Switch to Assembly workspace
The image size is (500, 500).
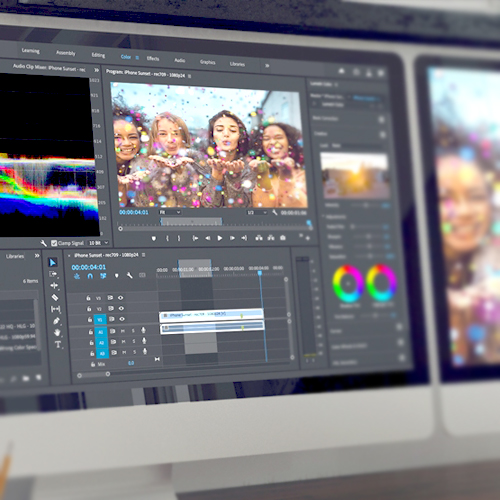pyautogui.click(x=66, y=53)
